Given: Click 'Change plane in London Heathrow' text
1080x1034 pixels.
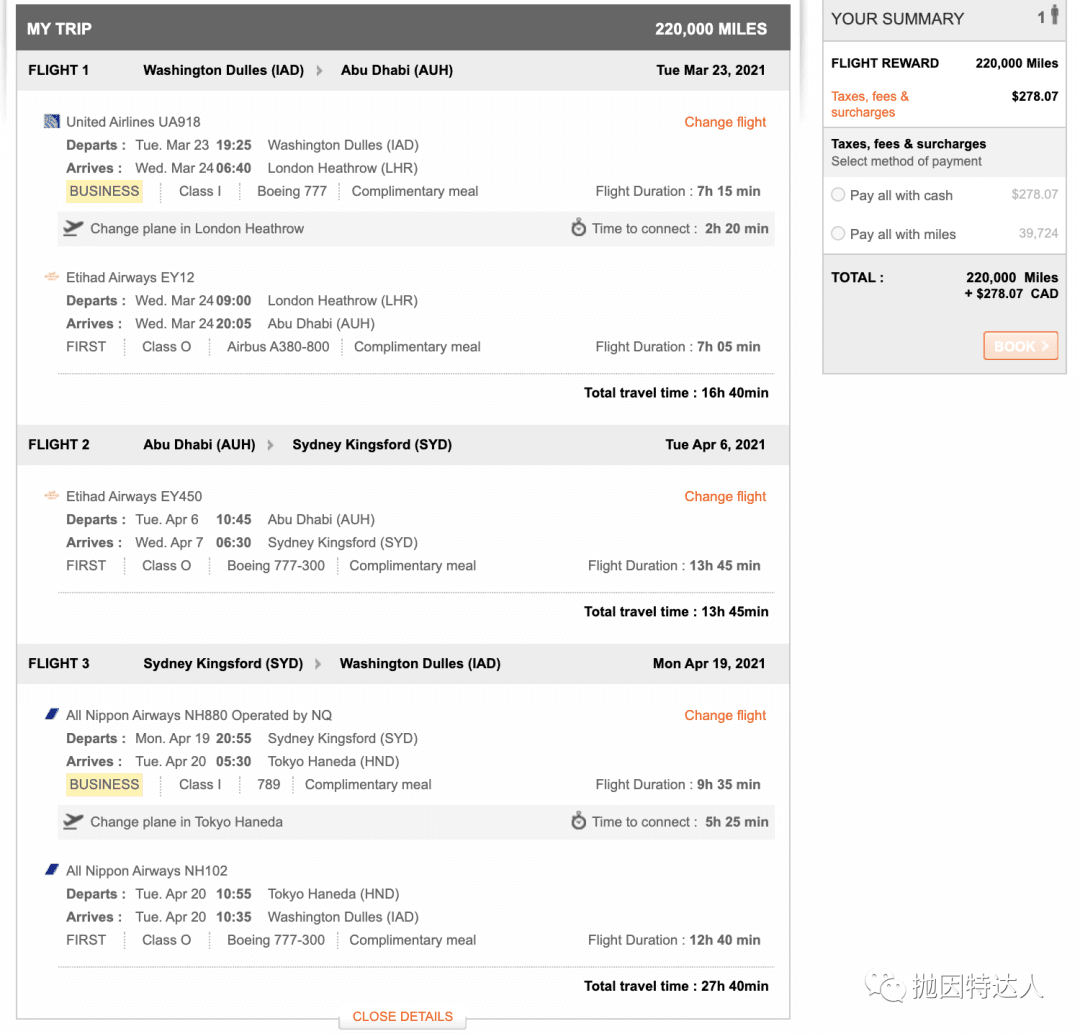Looking at the screenshot, I should click(197, 229).
